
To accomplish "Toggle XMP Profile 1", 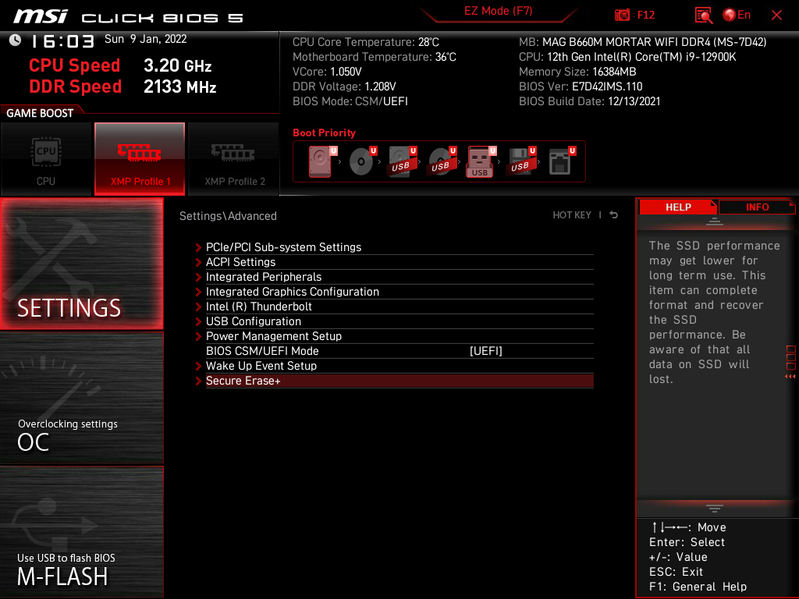I will tap(140, 159).
